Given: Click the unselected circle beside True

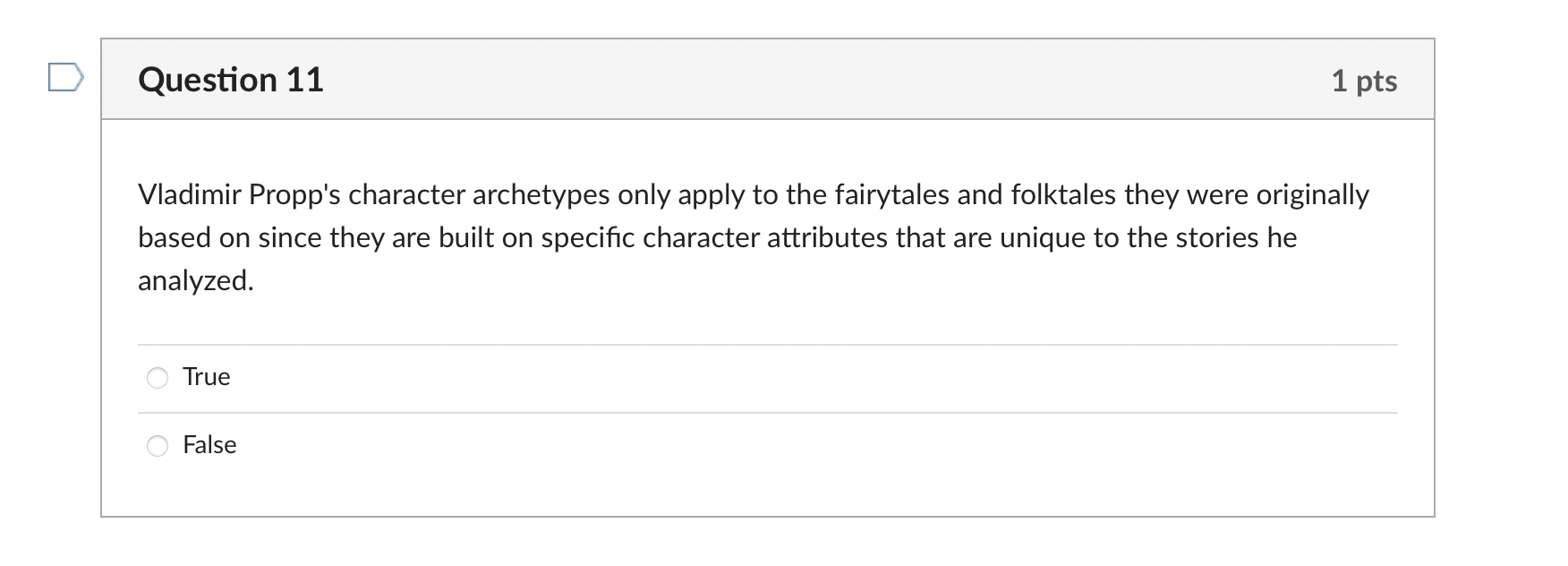Looking at the screenshot, I should [x=157, y=378].
